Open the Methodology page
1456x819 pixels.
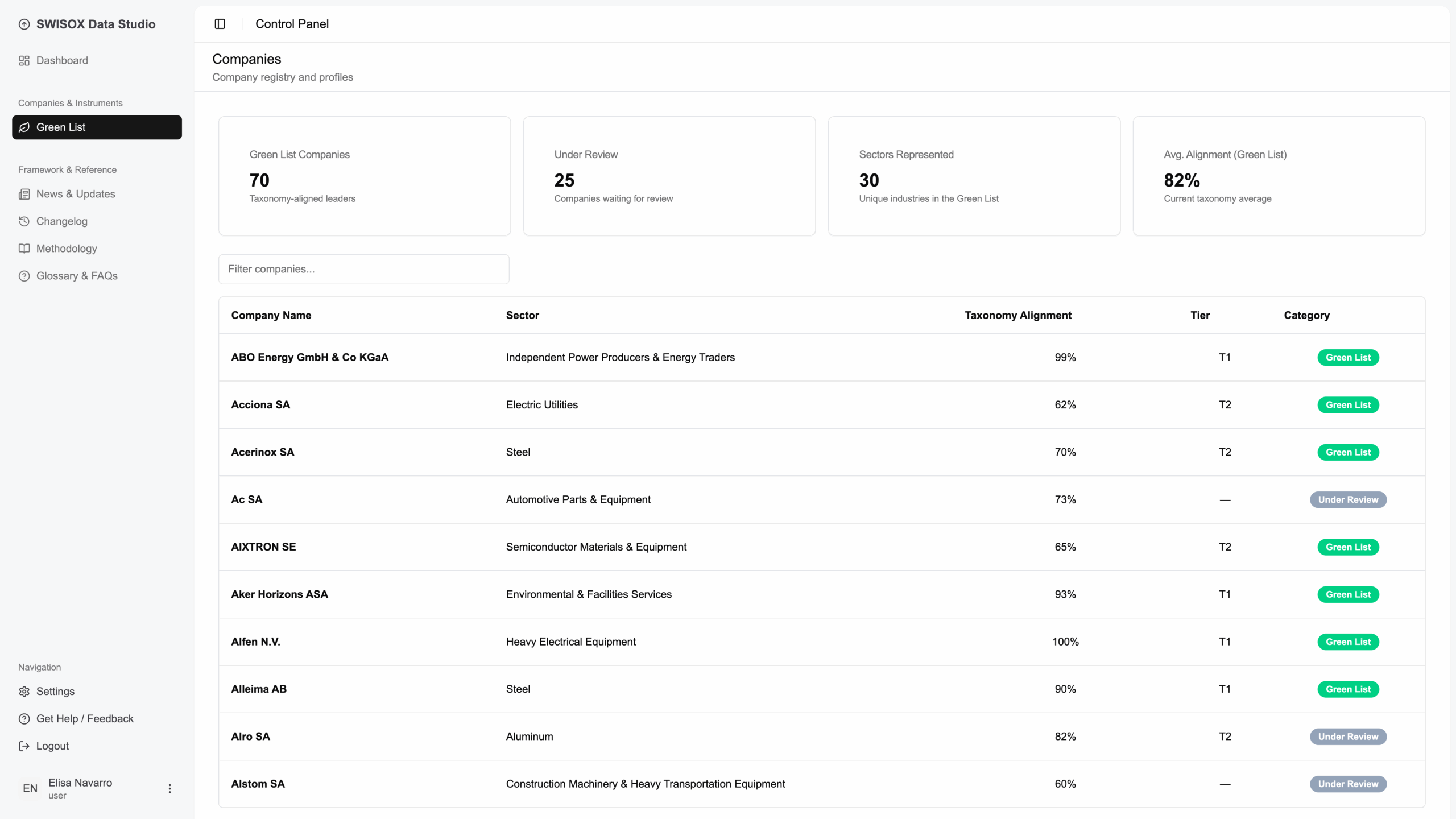[x=97, y=249]
